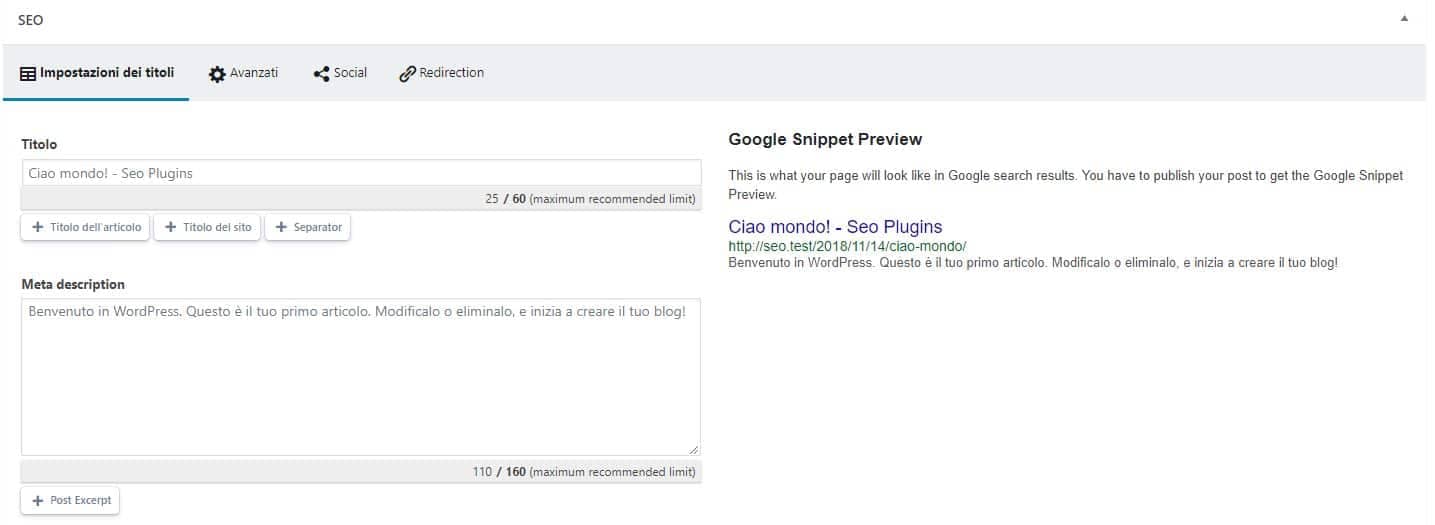Collapse the SEO panel with the arrow
Image resolution: width=1435 pixels, height=525 pixels.
tap(1404, 19)
